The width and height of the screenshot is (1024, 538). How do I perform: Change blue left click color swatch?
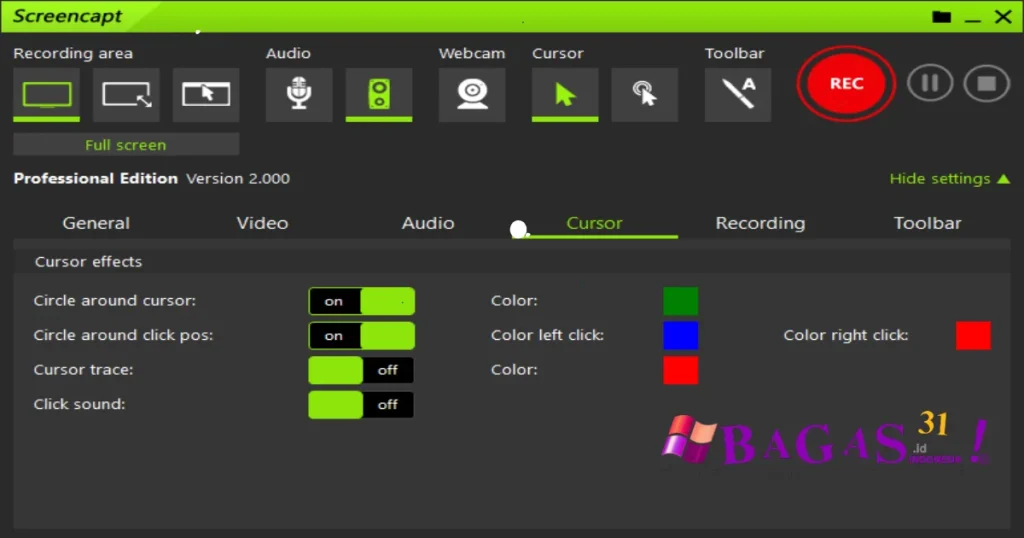pos(680,336)
